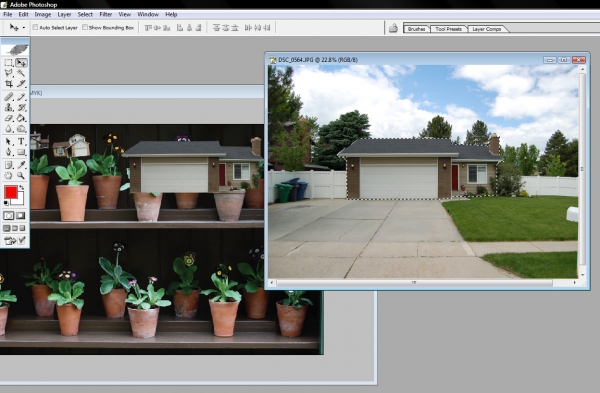Viewport: 600px width, 393px height.
Task: Select the Crop tool
Action: click(x=8, y=83)
